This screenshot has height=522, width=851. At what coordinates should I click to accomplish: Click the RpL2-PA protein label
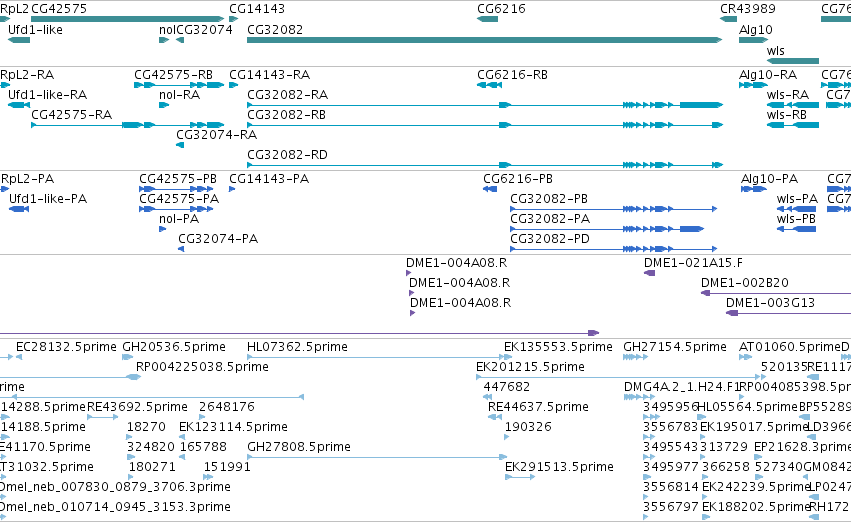(28, 179)
